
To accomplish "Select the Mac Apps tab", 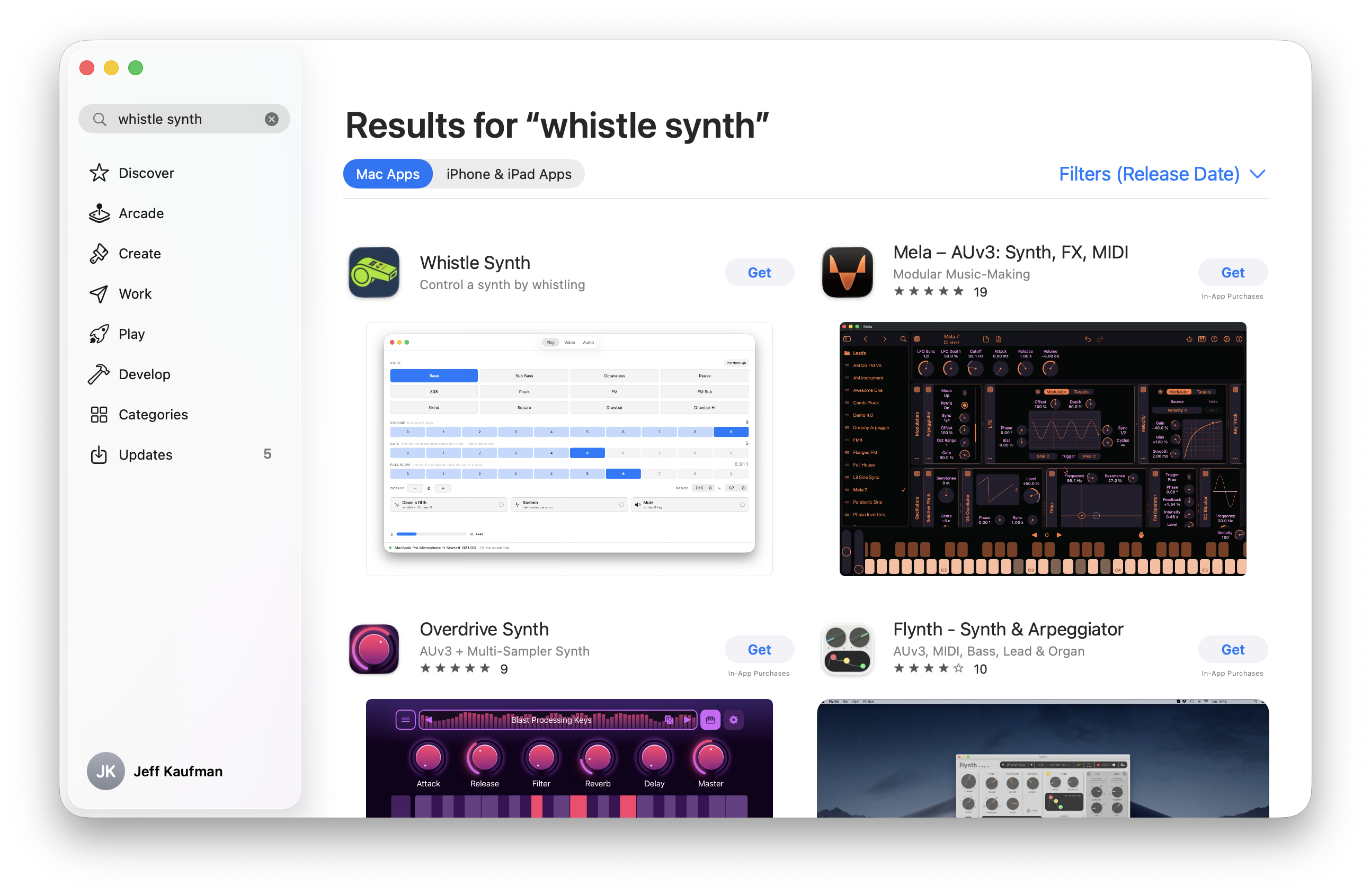I will [x=388, y=174].
